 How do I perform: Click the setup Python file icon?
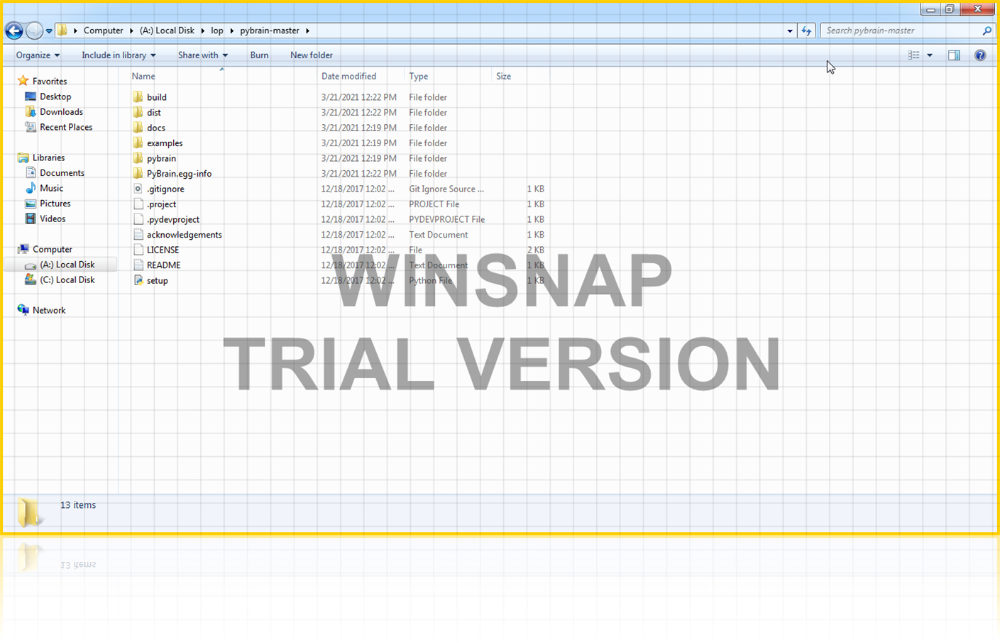click(138, 281)
